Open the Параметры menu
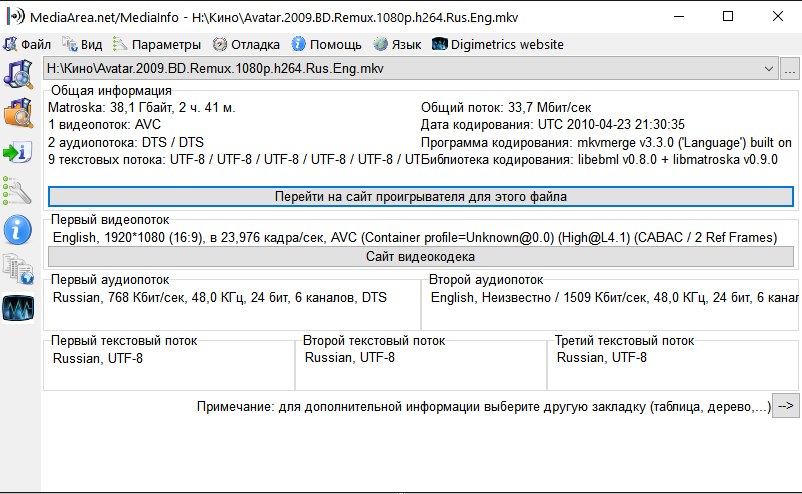This screenshot has width=802, height=494. 156,44
